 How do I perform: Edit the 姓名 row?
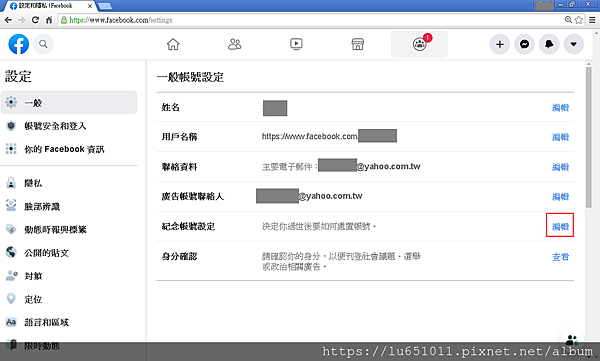coord(560,108)
